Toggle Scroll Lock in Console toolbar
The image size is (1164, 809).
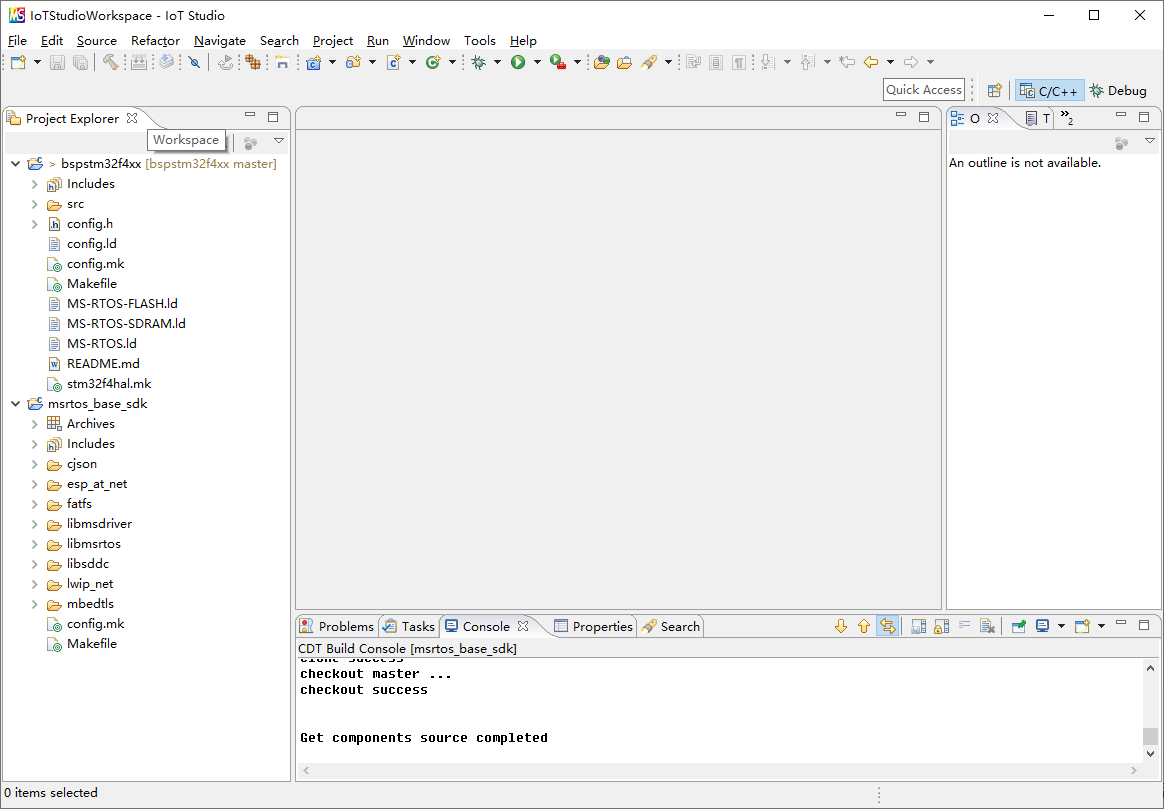(941, 626)
